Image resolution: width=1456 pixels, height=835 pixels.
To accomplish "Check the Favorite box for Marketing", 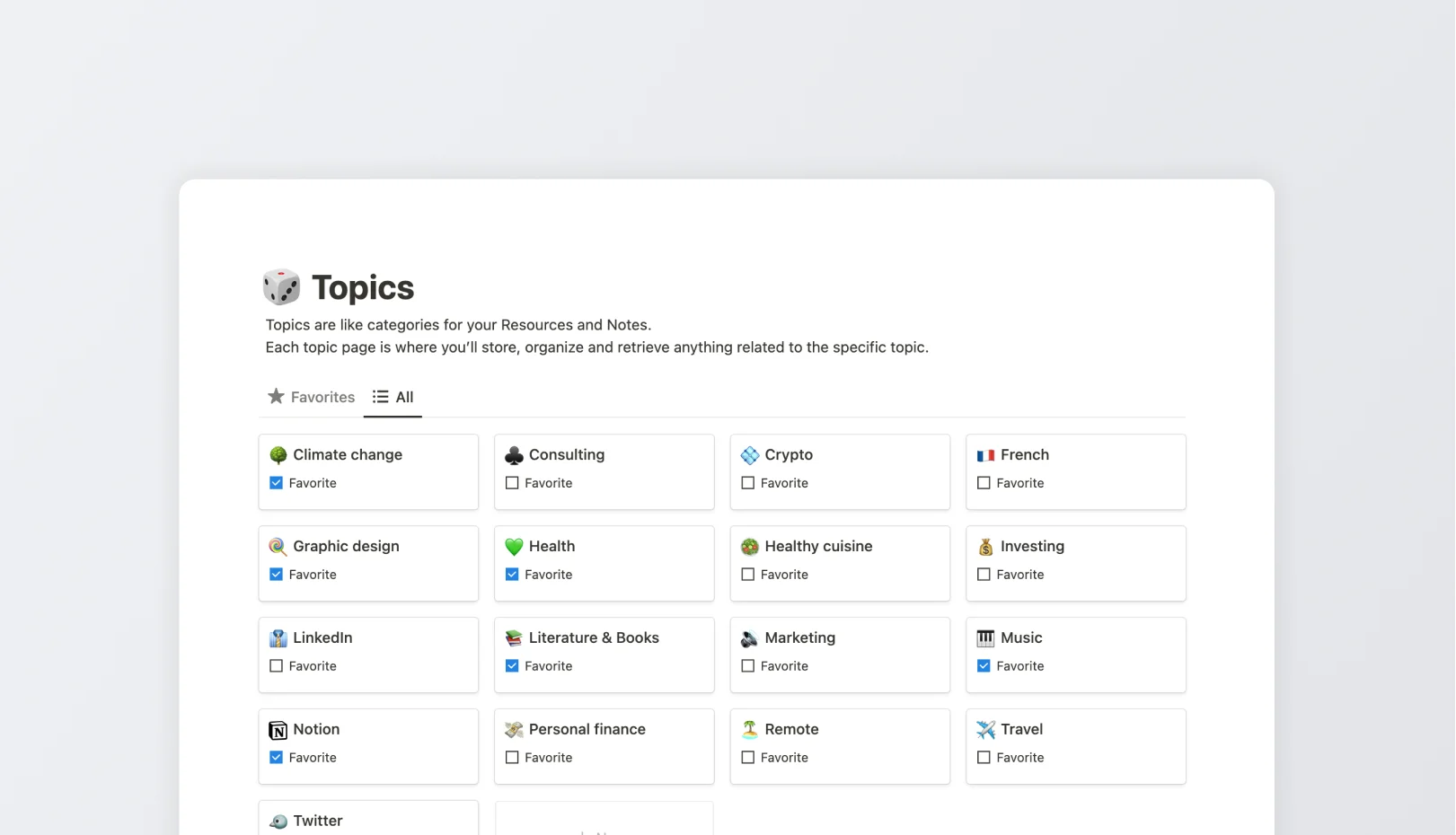I will point(748,665).
